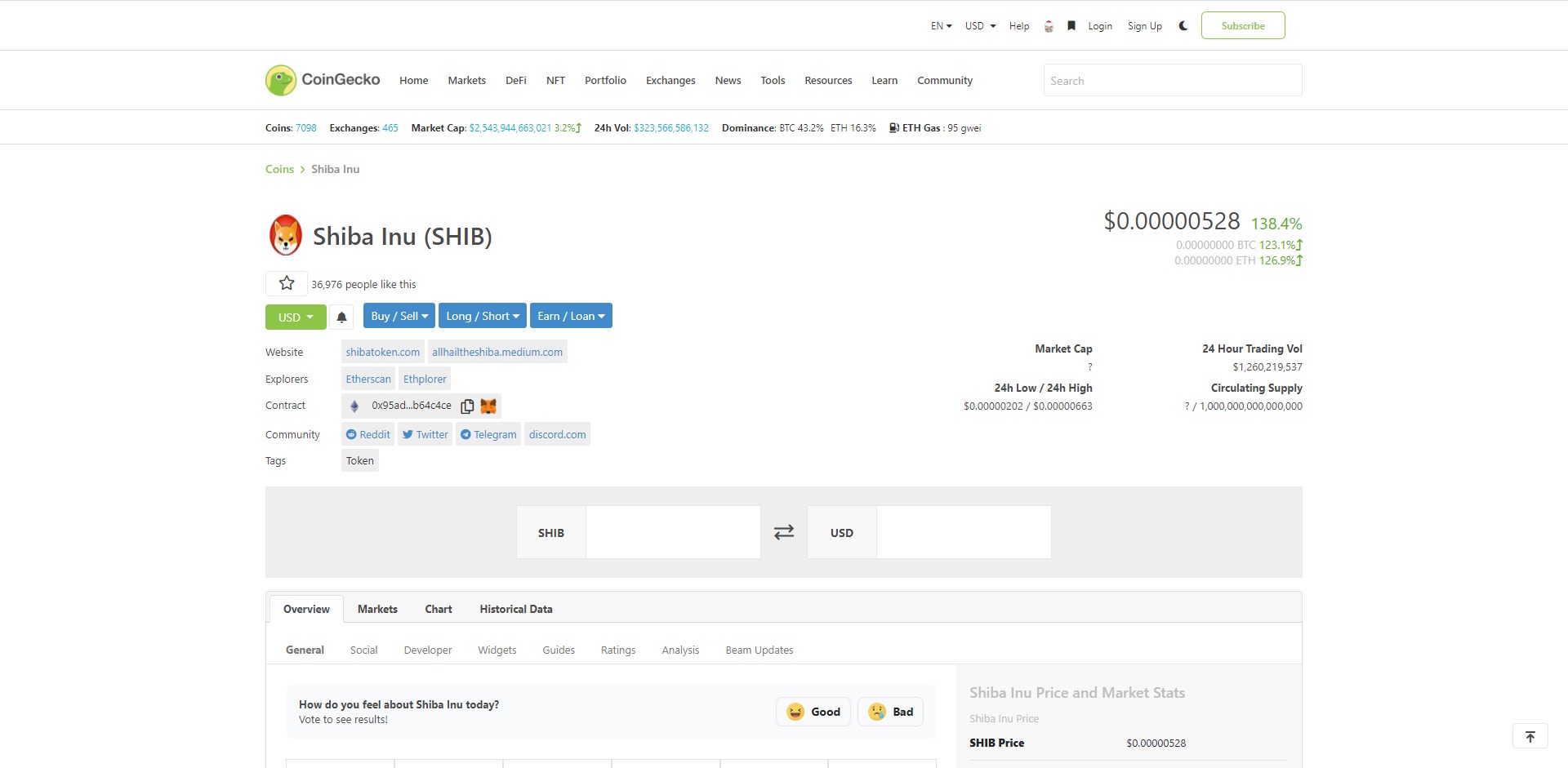Viewport: 1568px width, 768px height.
Task: Click the Subscribe button
Action: click(1243, 25)
